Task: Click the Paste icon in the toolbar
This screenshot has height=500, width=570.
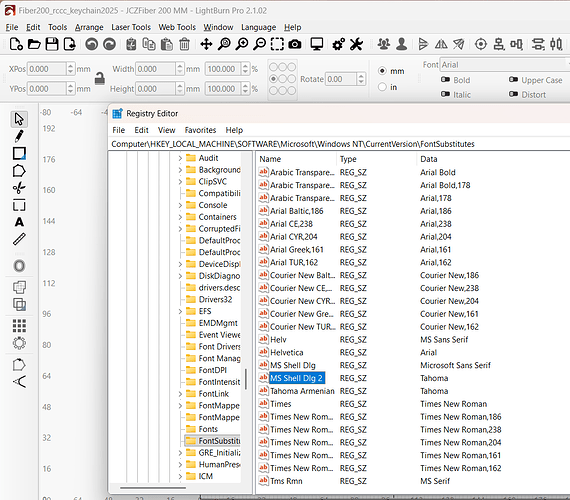Action: (166, 44)
